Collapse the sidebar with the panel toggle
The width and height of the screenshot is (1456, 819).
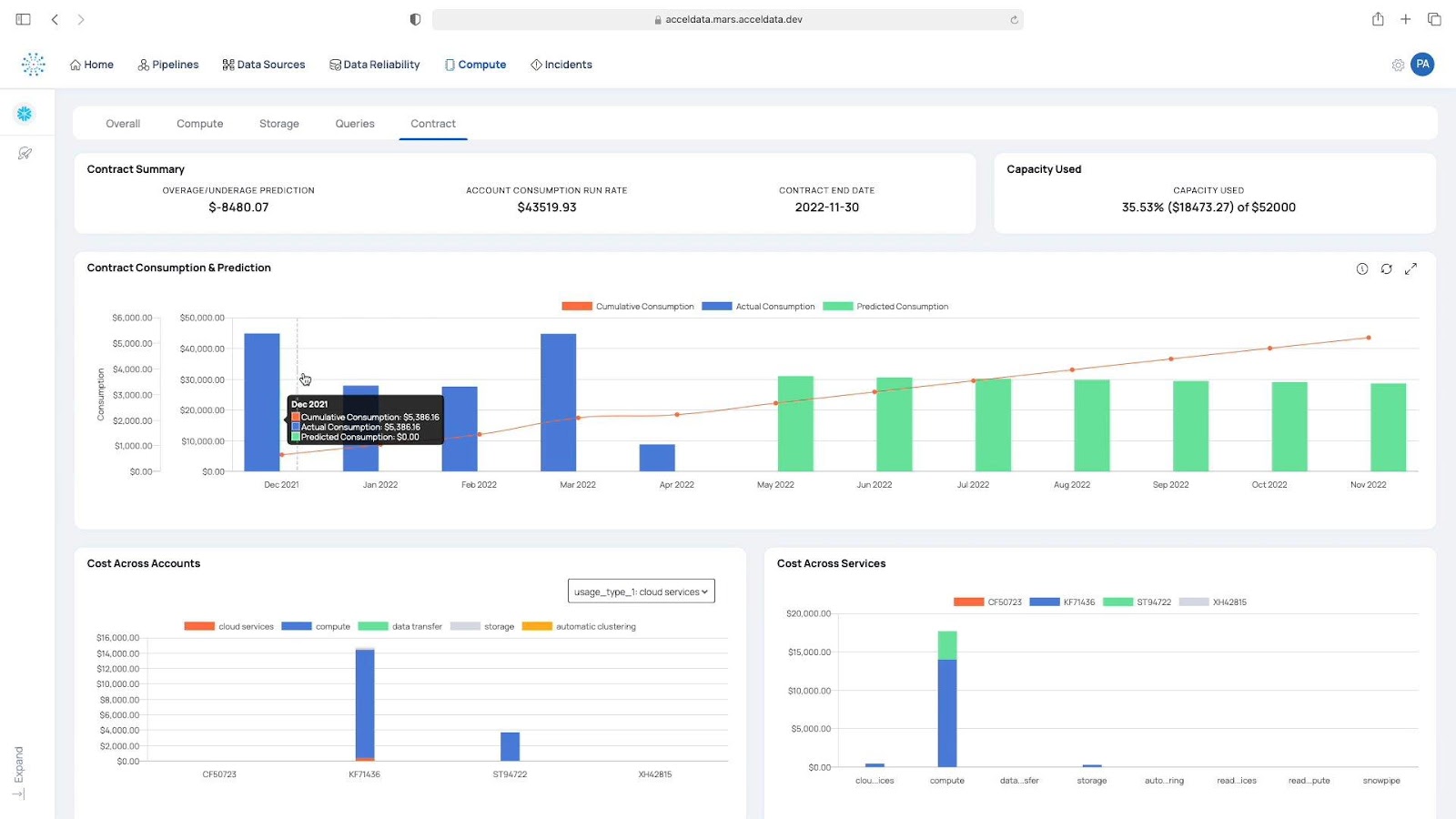(x=22, y=18)
